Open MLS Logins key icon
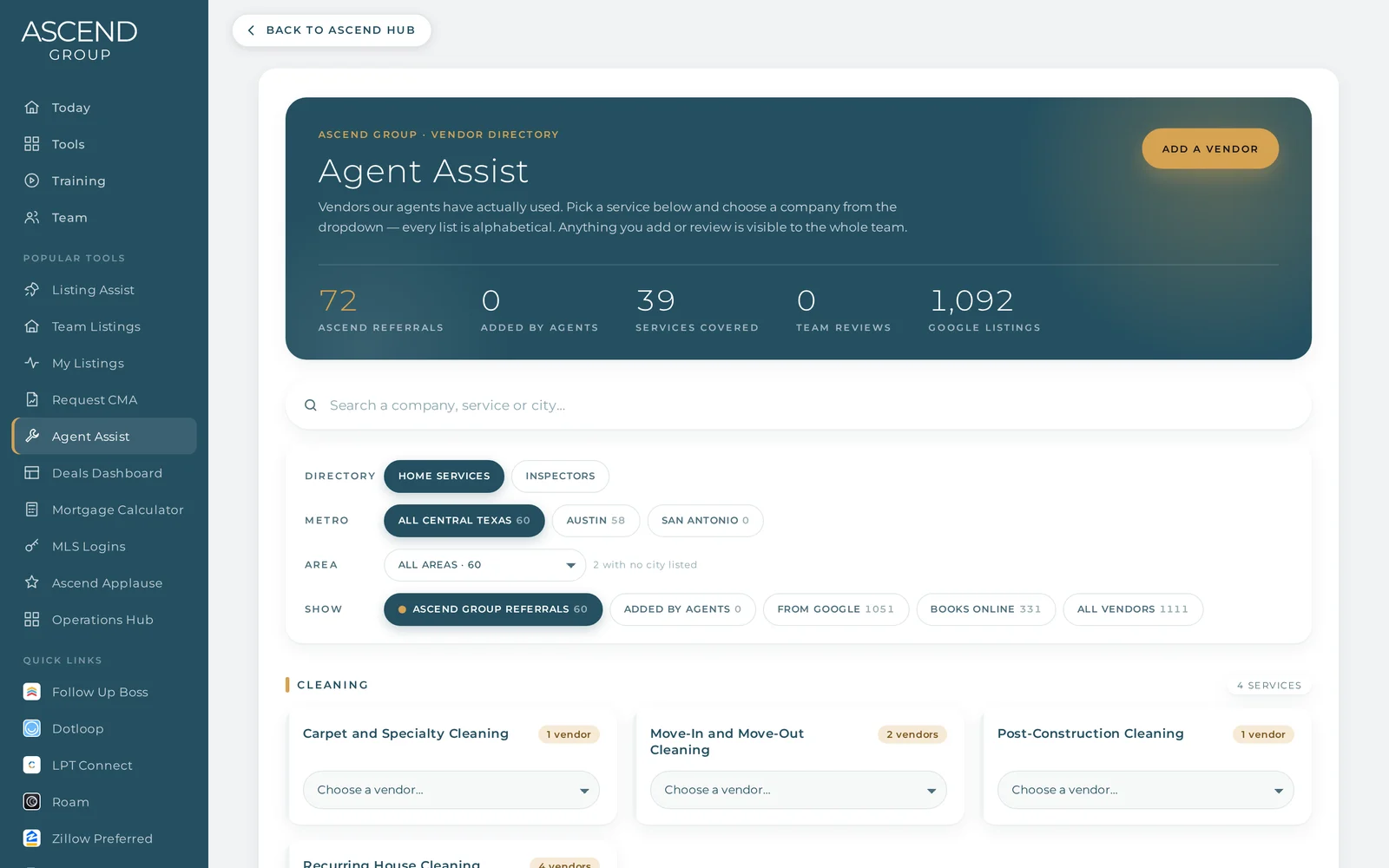Image resolution: width=1389 pixels, height=868 pixels. point(32,546)
